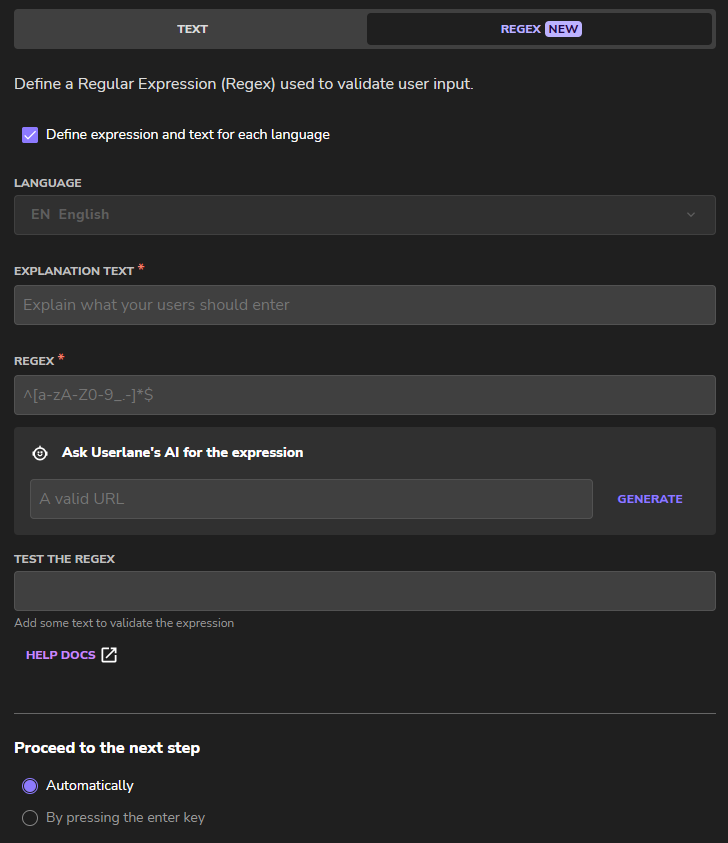The width and height of the screenshot is (728, 843).
Task: Open the English language dropdown
Action: pyautogui.click(x=364, y=215)
